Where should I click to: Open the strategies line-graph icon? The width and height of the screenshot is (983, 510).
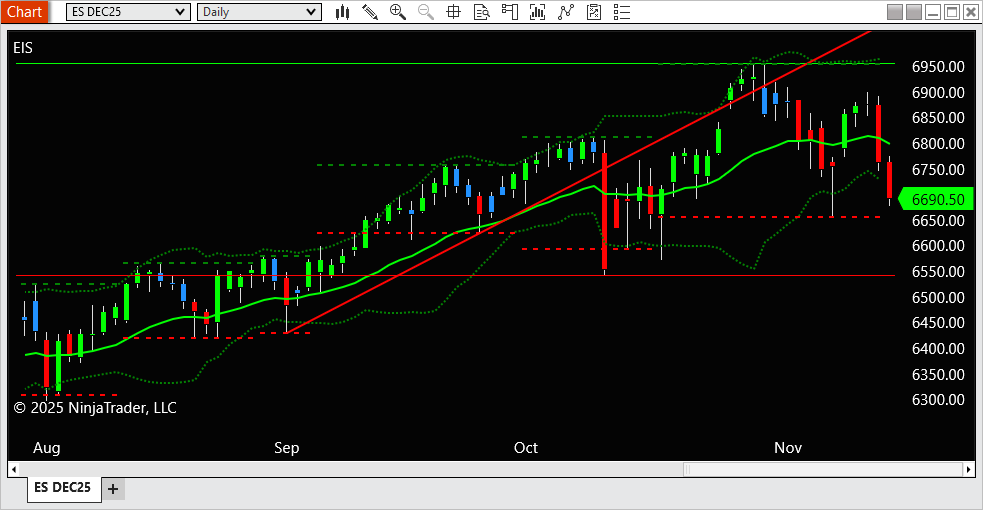click(x=566, y=12)
